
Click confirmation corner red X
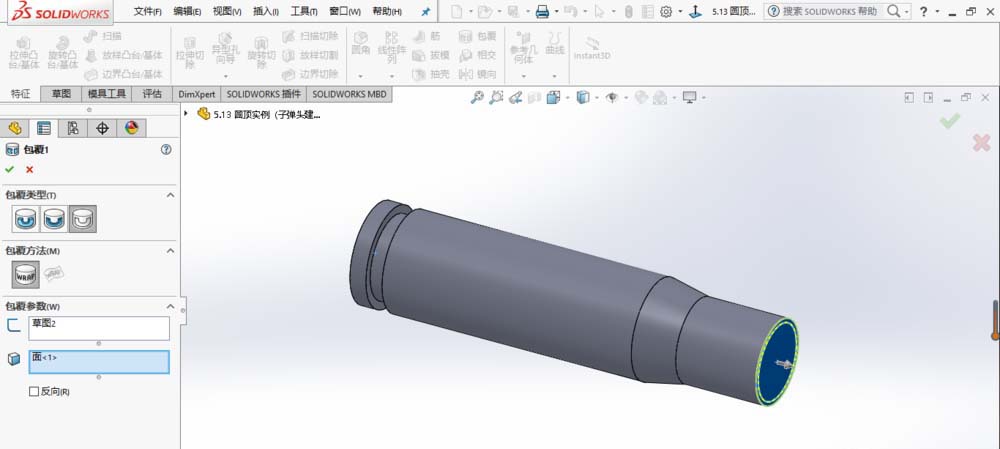[x=981, y=143]
